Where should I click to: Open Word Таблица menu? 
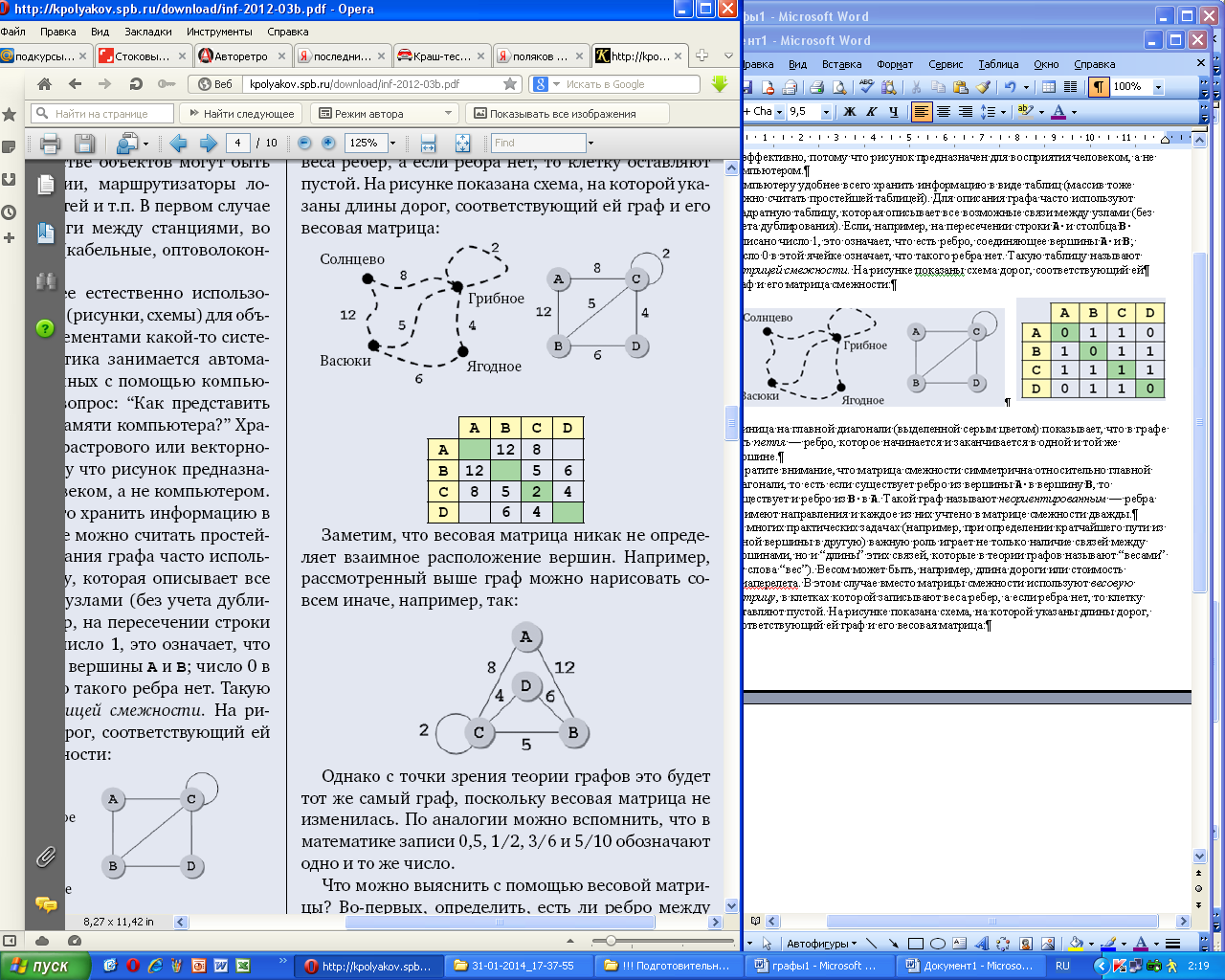(998, 64)
